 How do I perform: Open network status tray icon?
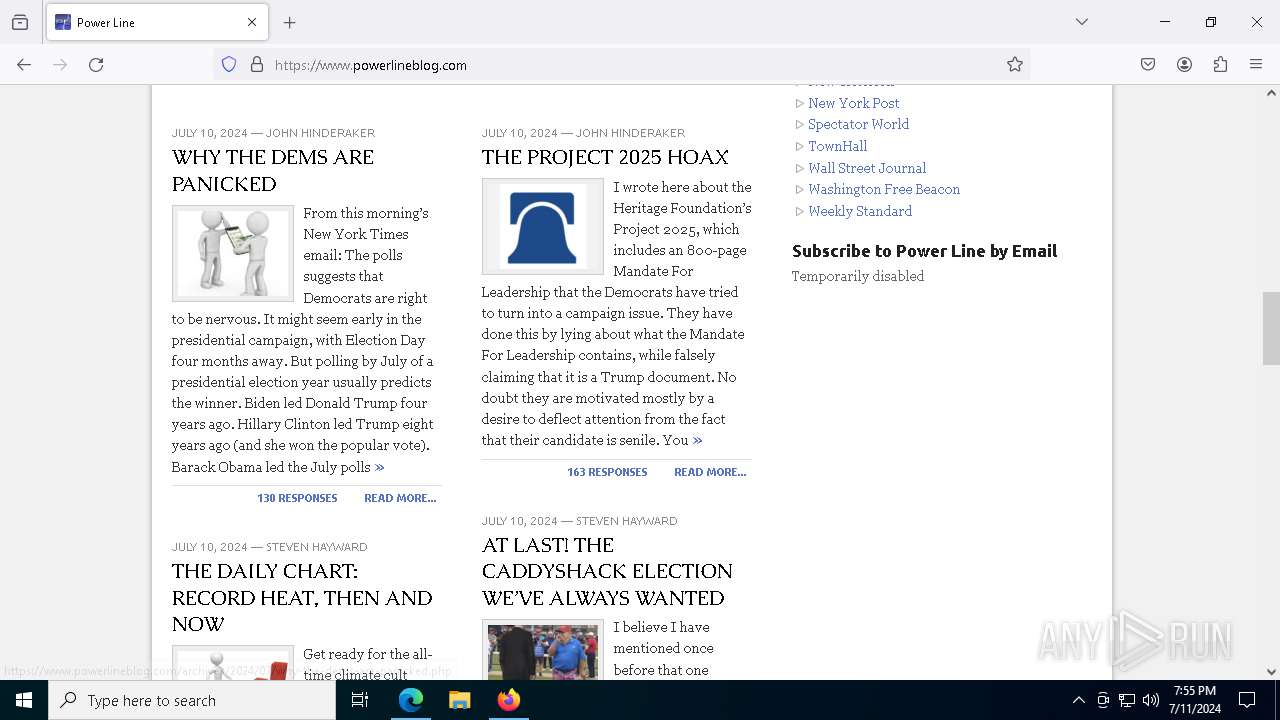1127,700
